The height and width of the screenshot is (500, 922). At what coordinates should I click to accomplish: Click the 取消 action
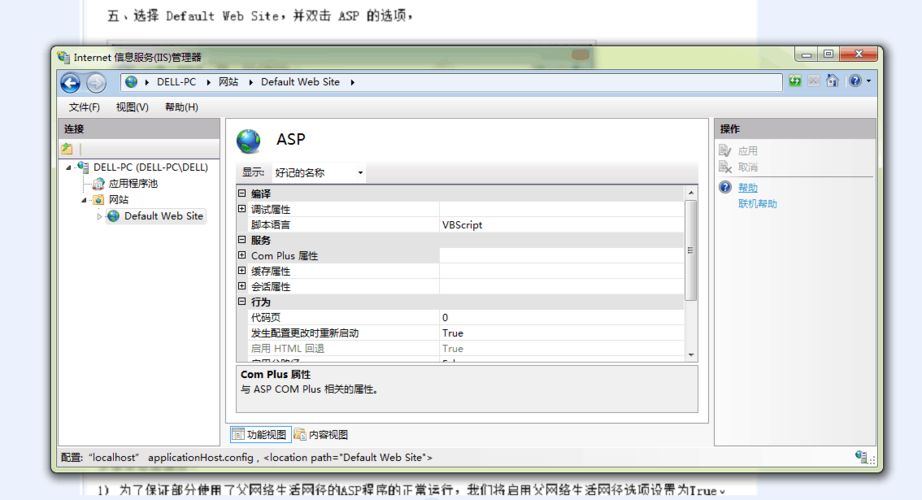coord(748,167)
